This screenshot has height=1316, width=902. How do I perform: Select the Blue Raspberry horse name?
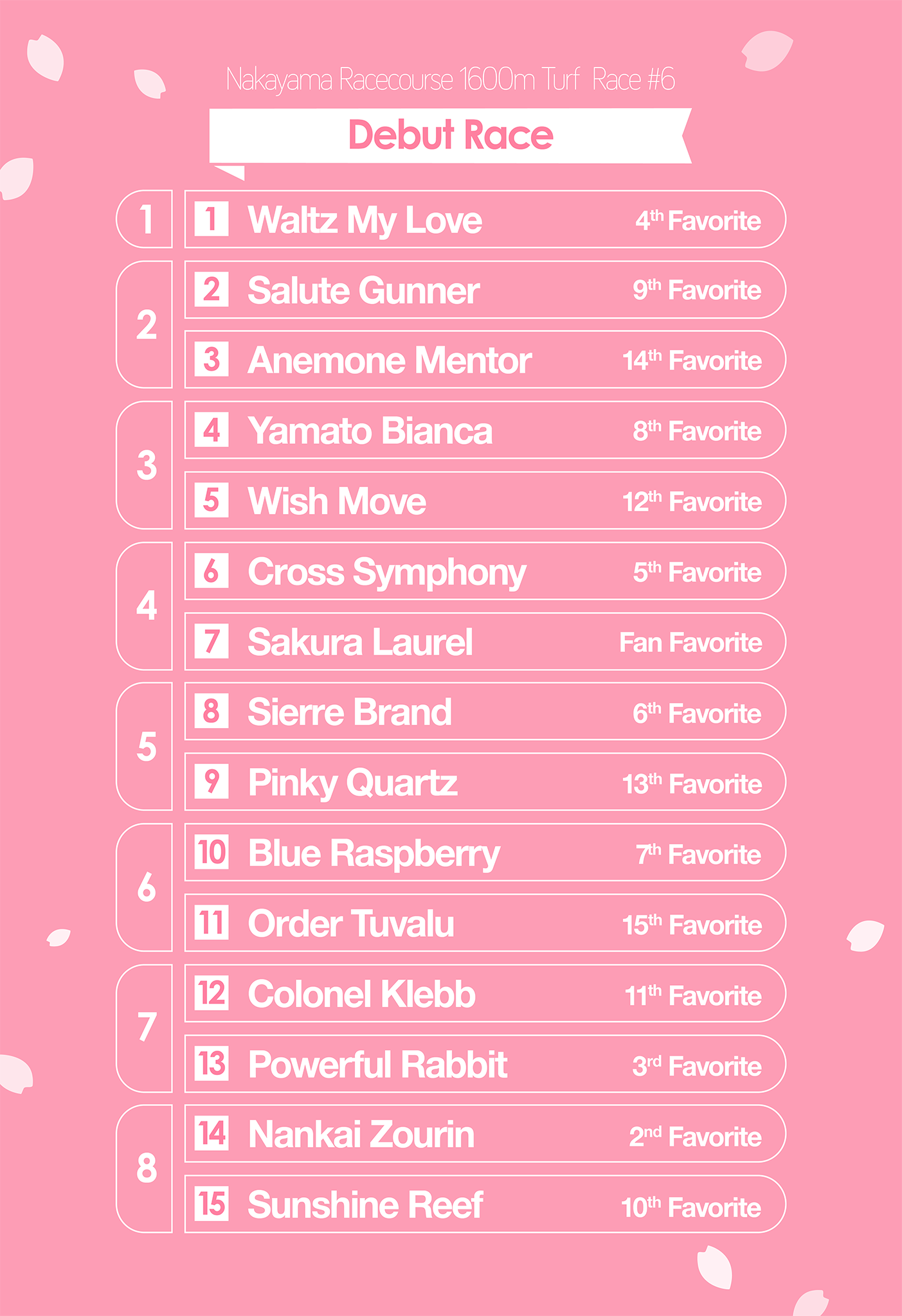[x=374, y=853]
